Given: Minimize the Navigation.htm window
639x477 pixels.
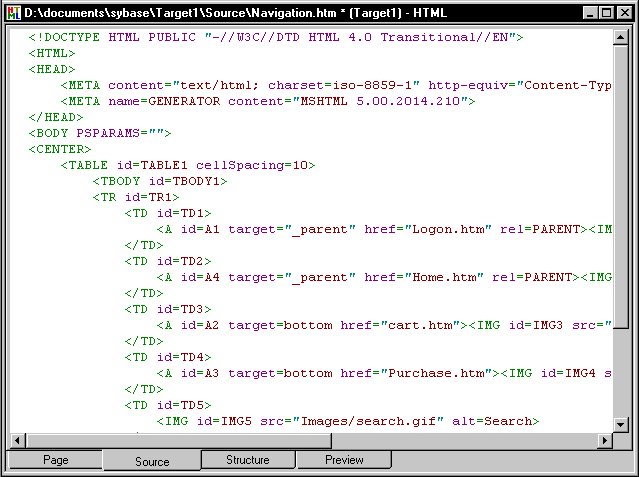Looking at the screenshot, I should 590,13.
